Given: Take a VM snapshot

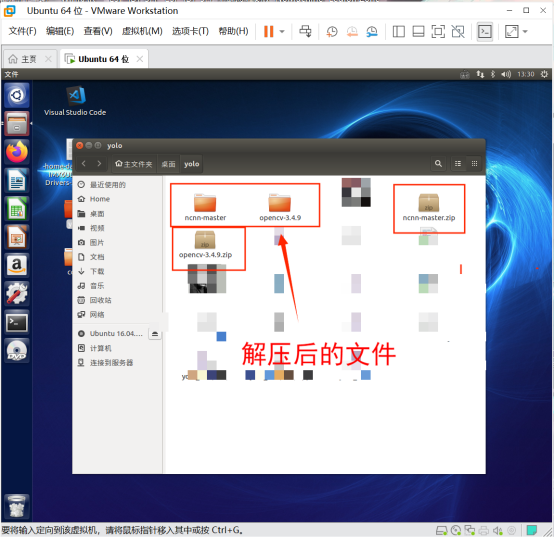Looking at the screenshot, I should pyautogui.click(x=332, y=31).
